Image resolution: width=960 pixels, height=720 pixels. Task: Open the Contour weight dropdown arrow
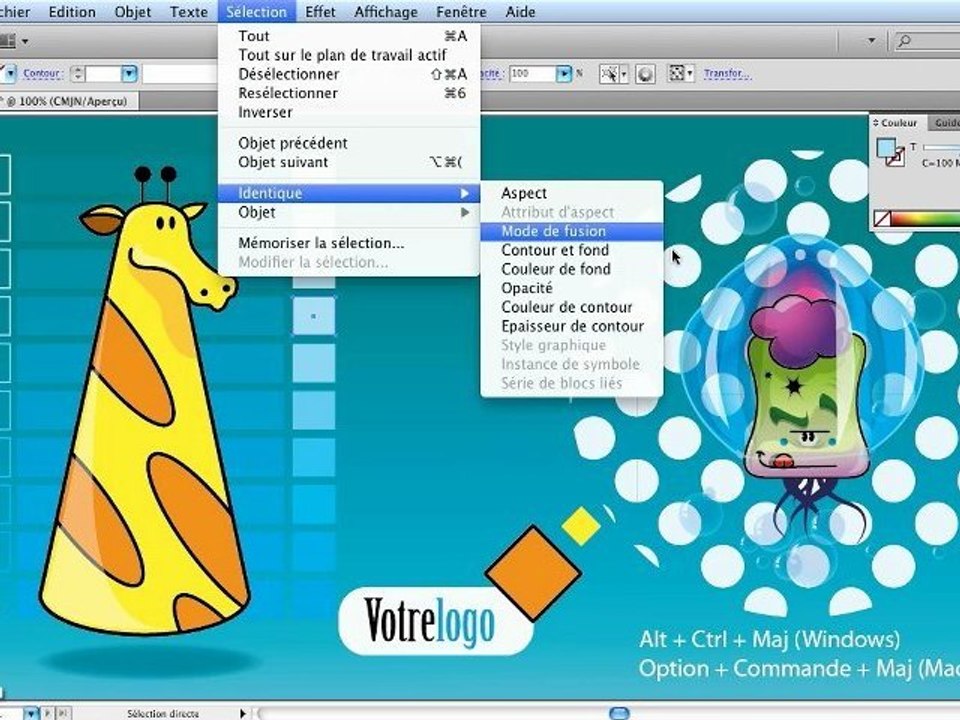pos(129,73)
